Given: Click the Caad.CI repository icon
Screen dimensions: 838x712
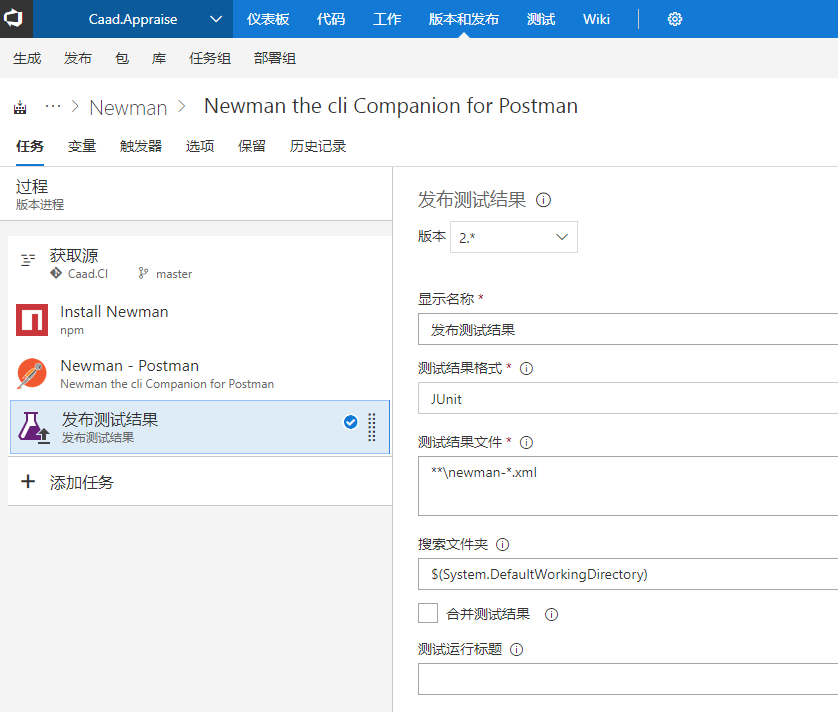Looking at the screenshot, I should coord(56,273).
